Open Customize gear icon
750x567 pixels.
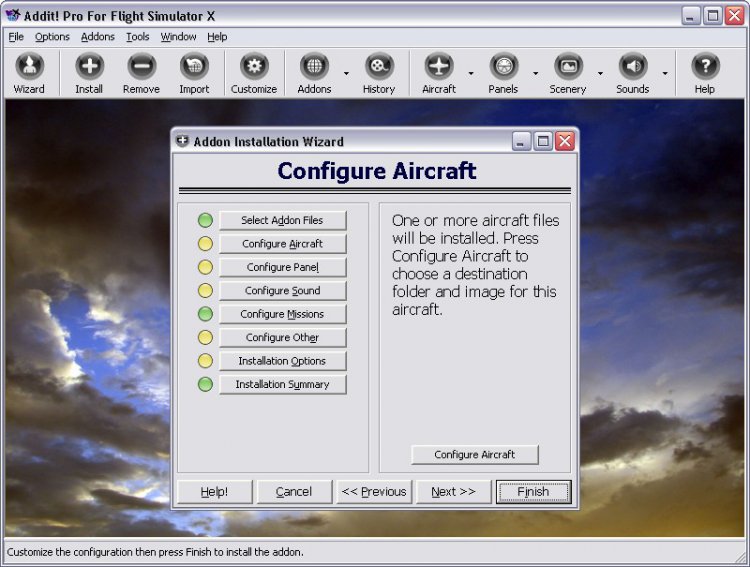[x=254, y=66]
